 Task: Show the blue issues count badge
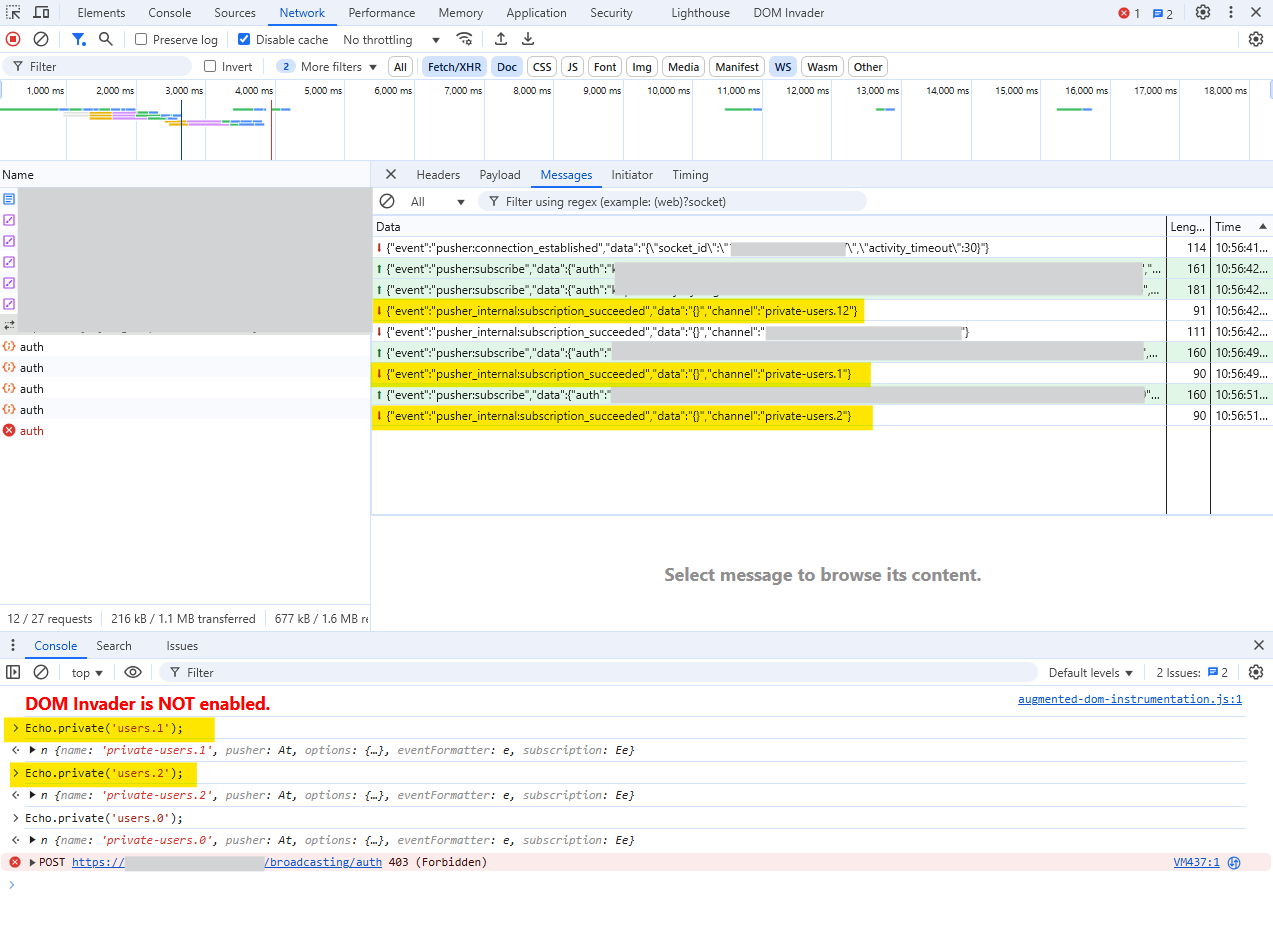pyautogui.click(x=1163, y=13)
